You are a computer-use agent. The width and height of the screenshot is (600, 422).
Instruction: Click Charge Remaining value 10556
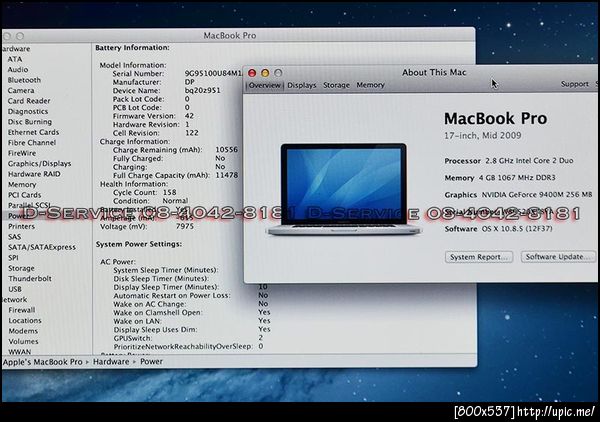(226, 150)
